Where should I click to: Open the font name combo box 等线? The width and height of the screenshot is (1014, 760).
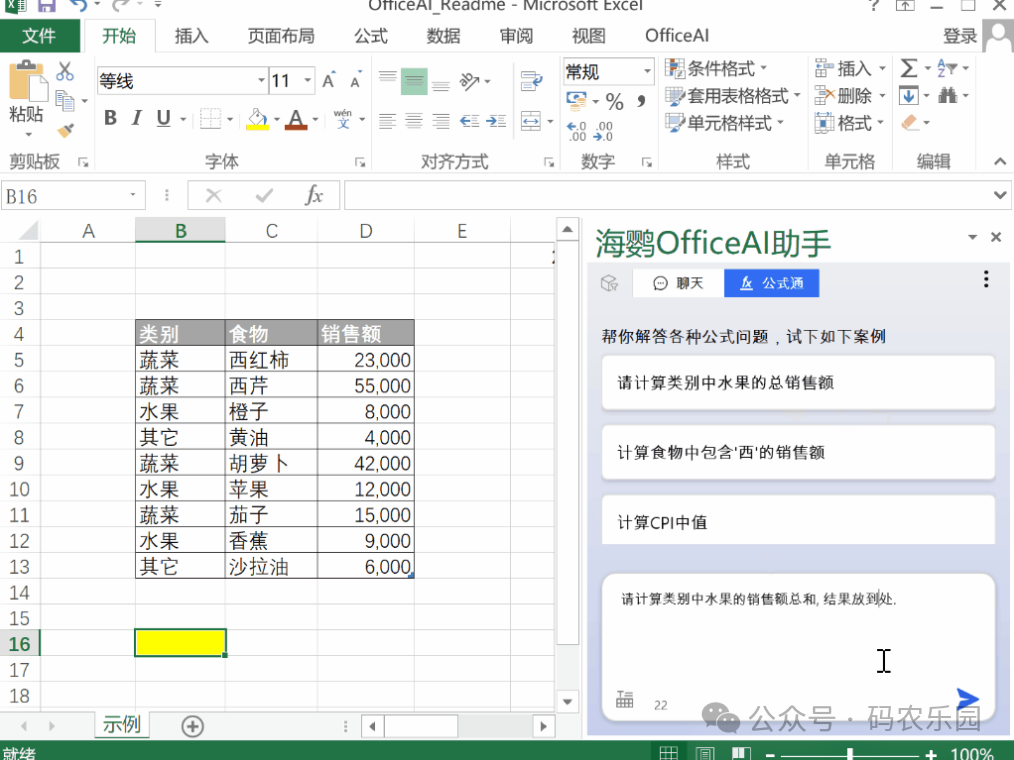point(182,80)
